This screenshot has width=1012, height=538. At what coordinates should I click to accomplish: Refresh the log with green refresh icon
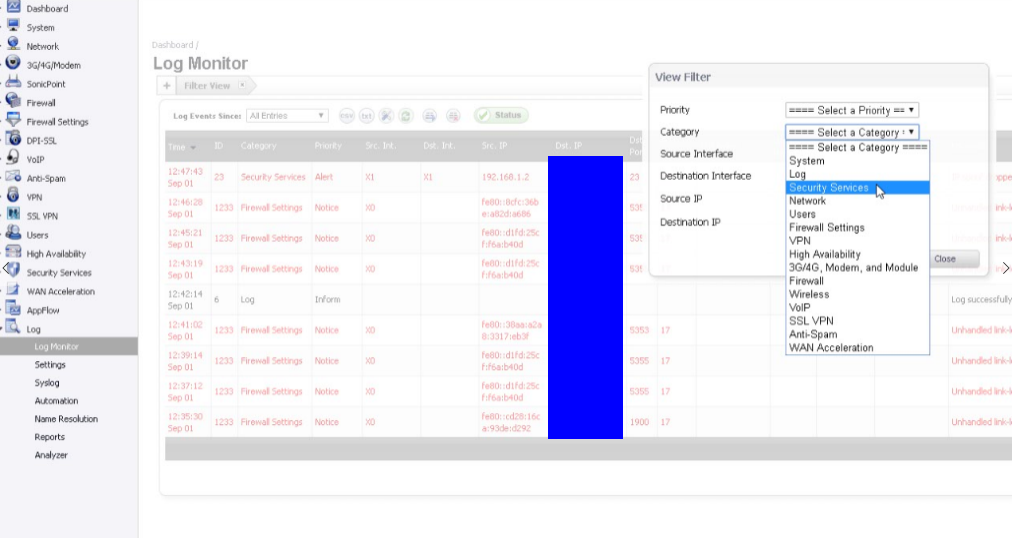(x=405, y=115)
